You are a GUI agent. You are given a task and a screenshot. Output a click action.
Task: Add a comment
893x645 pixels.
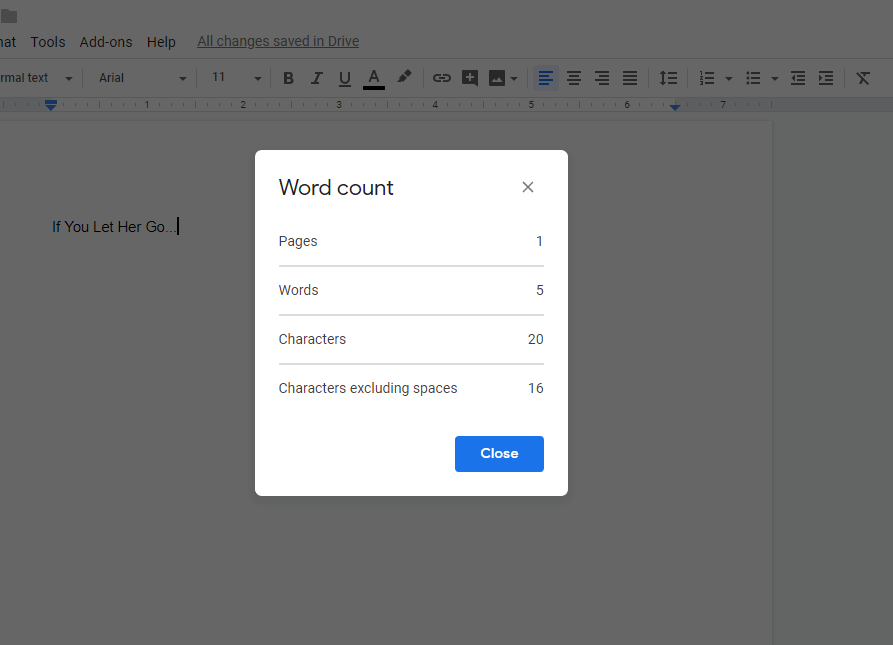coord(469,78)
